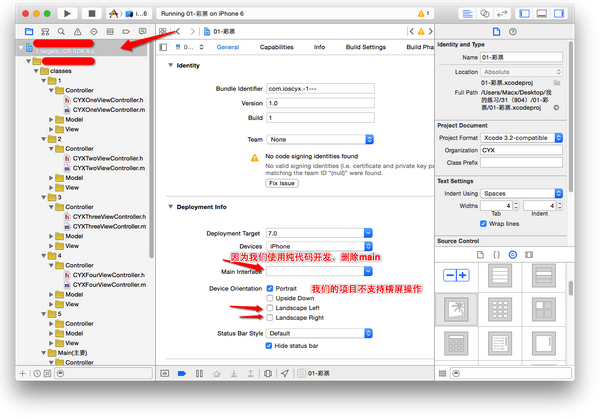Show the Quick Help inspector

tap(513, 31)
